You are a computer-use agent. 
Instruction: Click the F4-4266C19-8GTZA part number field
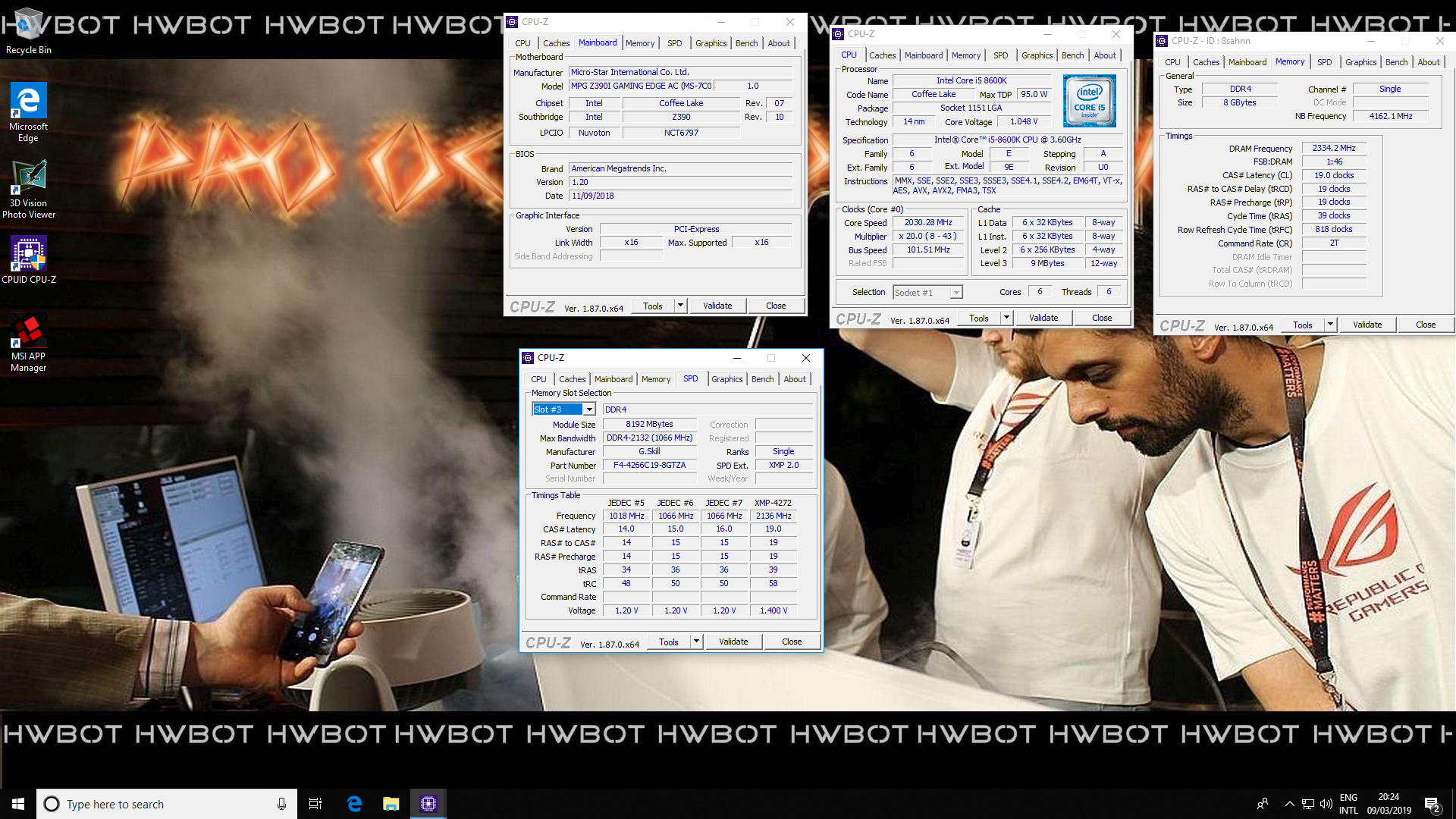tap(650, 466)
